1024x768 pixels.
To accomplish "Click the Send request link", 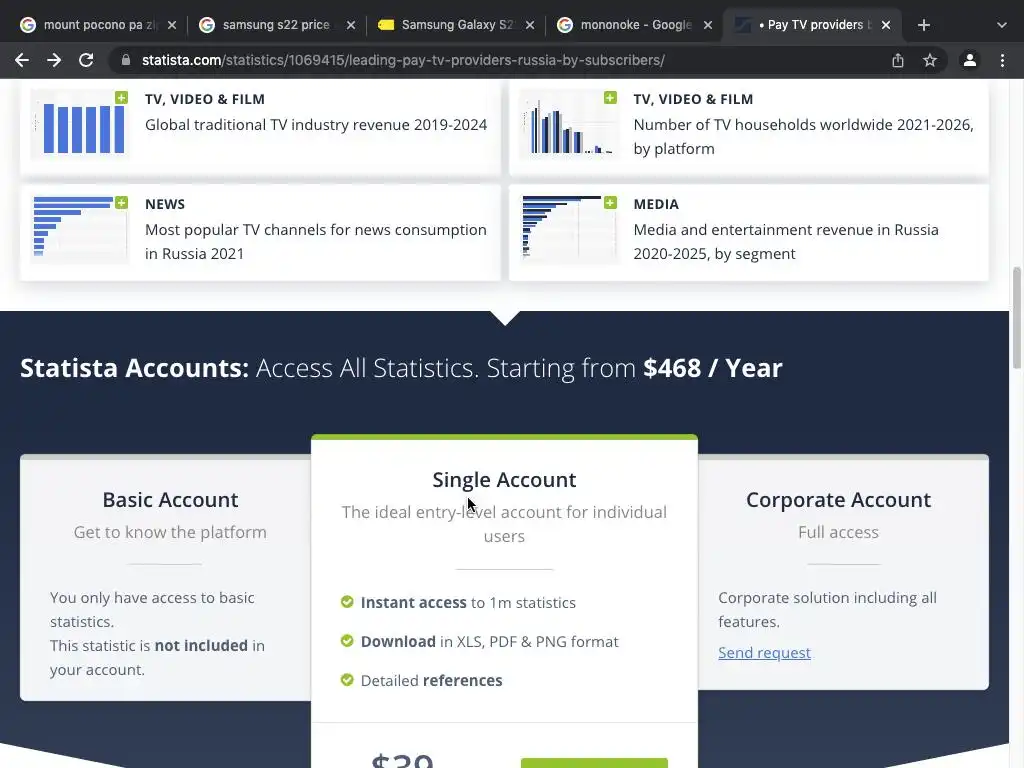I will point(764,652).
